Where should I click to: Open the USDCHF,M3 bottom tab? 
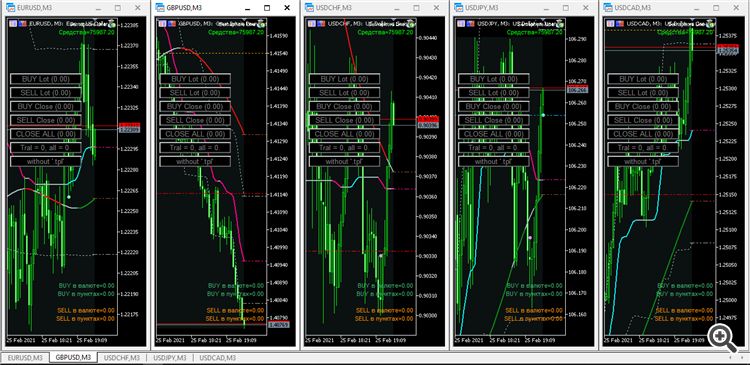[x=122, y=357]
